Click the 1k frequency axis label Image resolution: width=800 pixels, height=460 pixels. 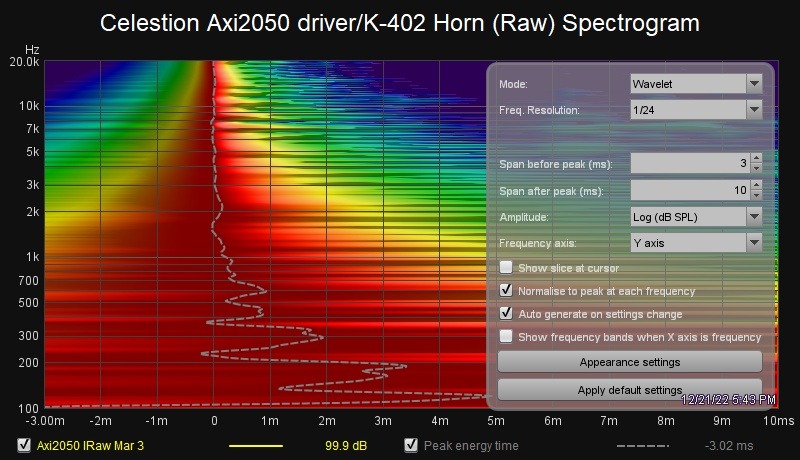[32, 257]
